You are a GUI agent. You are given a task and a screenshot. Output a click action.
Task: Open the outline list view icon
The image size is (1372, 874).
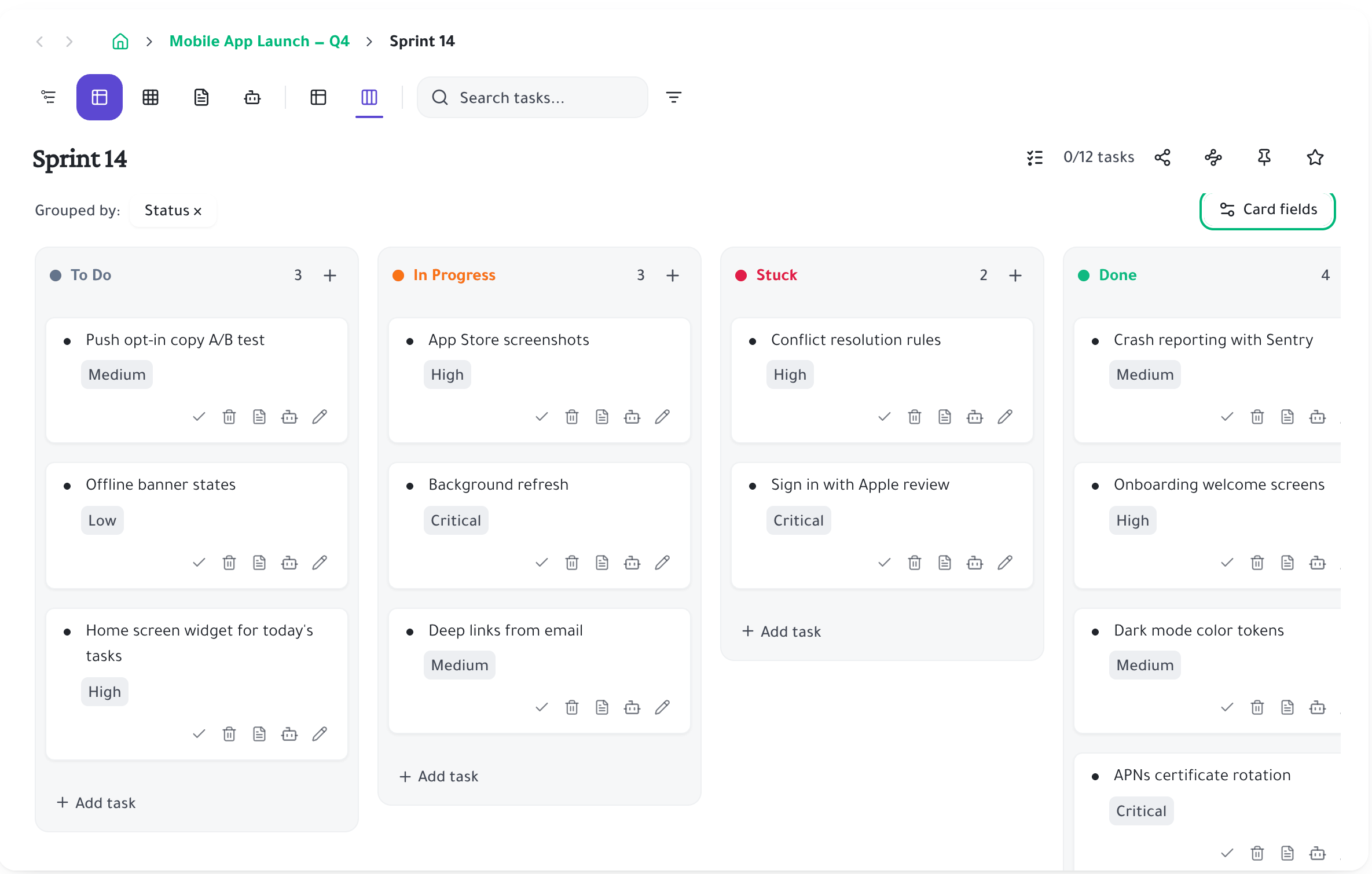coord(49,97)
